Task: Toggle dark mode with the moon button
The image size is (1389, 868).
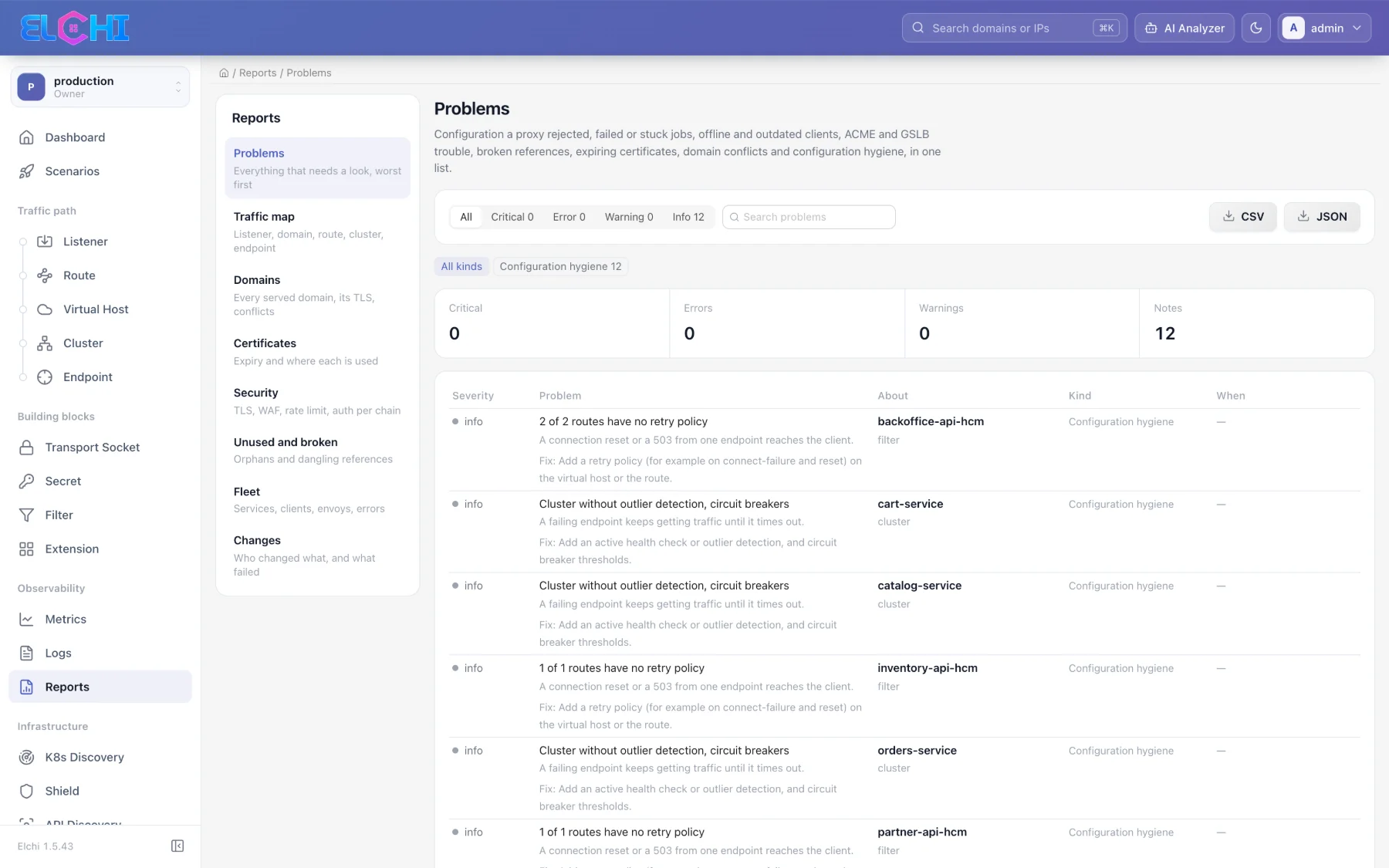Action: pos(1256,28)
